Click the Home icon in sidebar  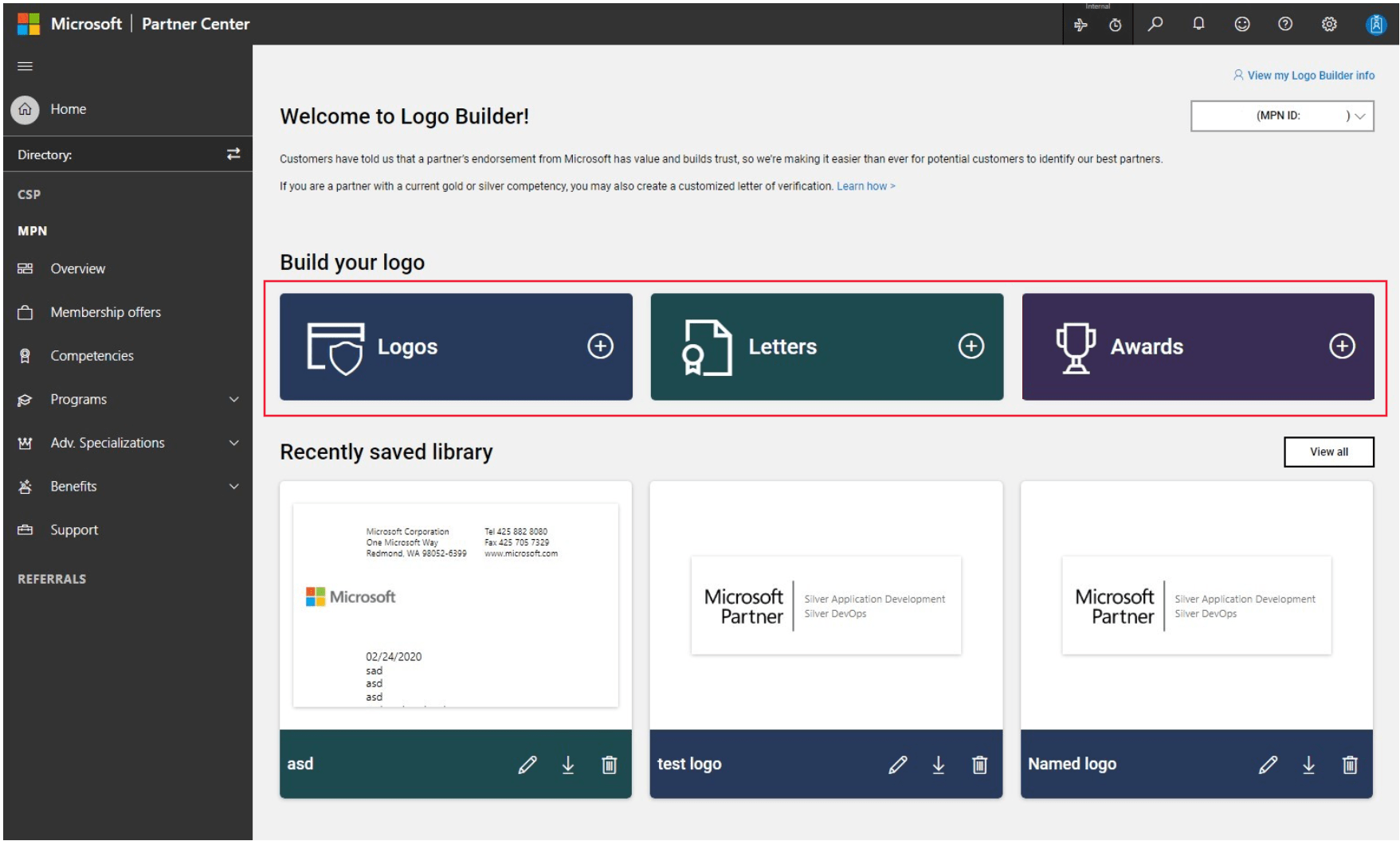(x=25, y=109)
